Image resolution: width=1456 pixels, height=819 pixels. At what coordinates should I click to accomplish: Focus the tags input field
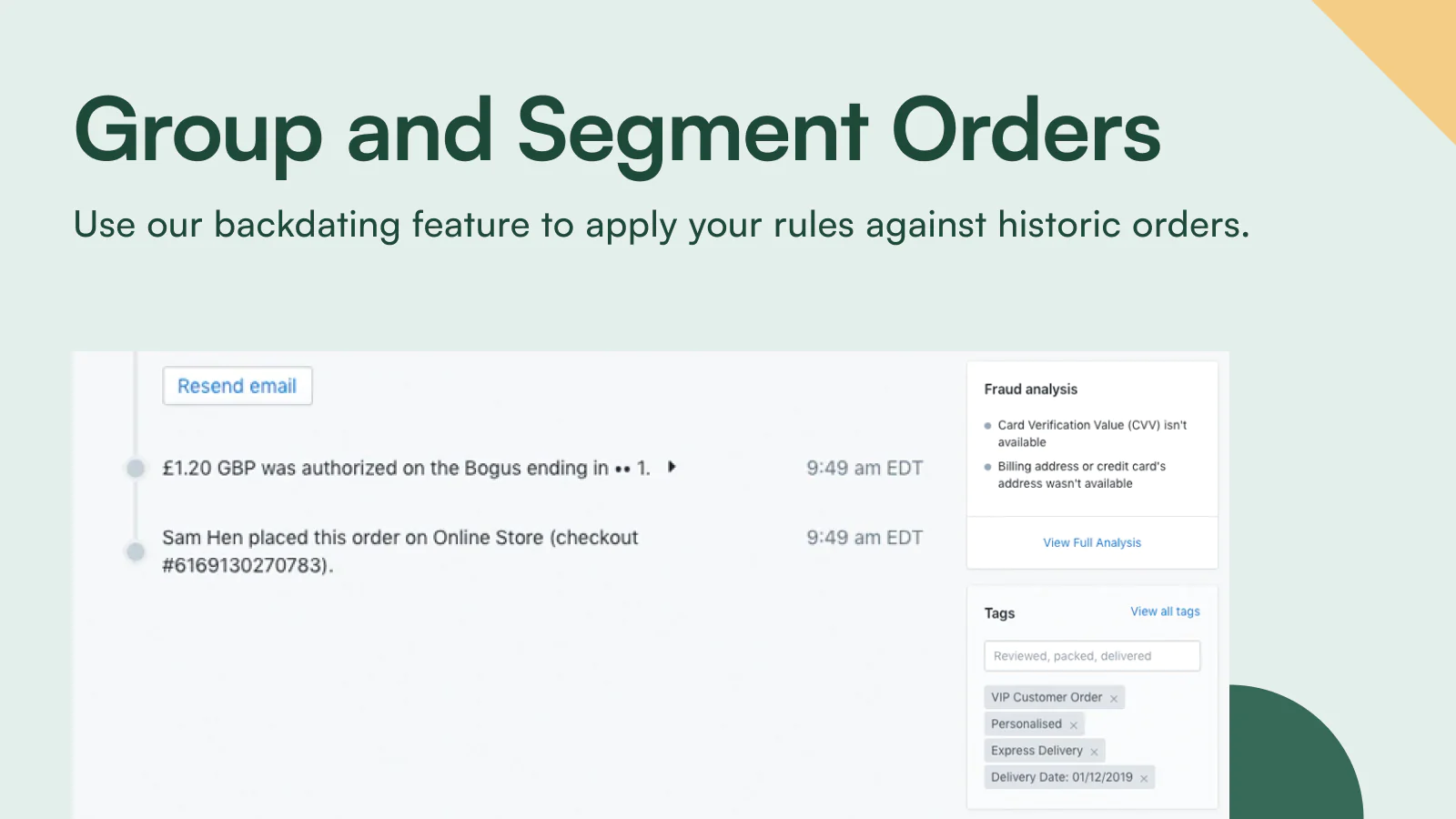coord(1091,656)
